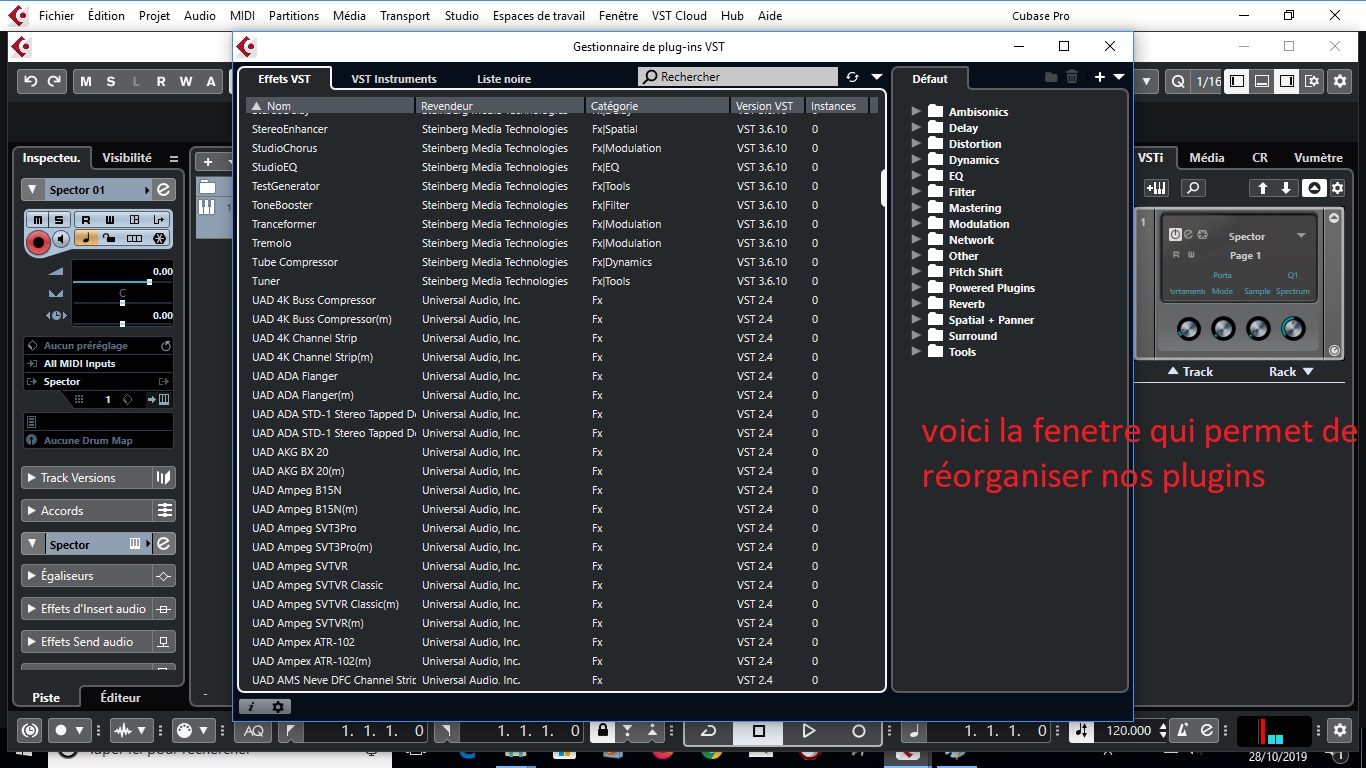The image size is (1366, 768).
Task: Click the record enable button on Spector 01
Action: point(39,241)
